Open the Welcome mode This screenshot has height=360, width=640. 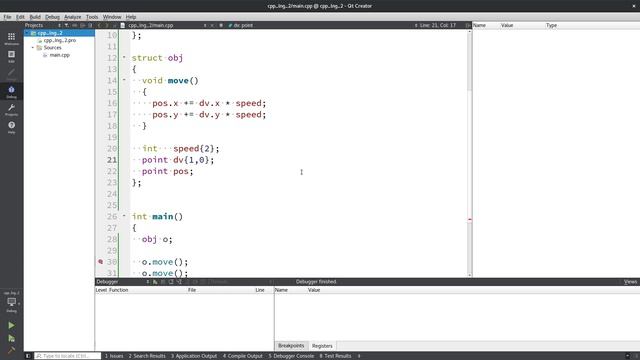11,38
